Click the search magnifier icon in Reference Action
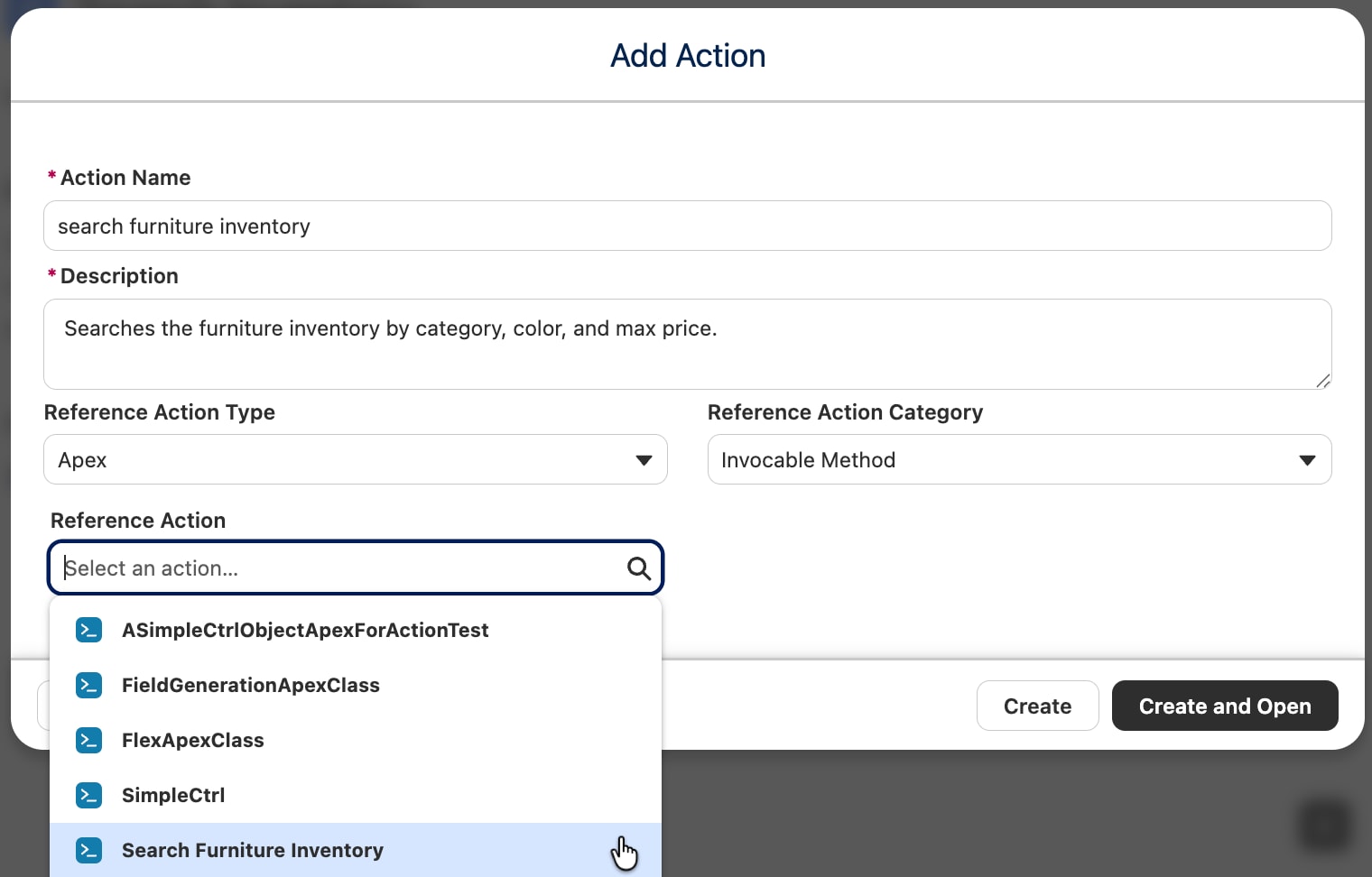1372x877 pixels. click(x=639, y=568)
